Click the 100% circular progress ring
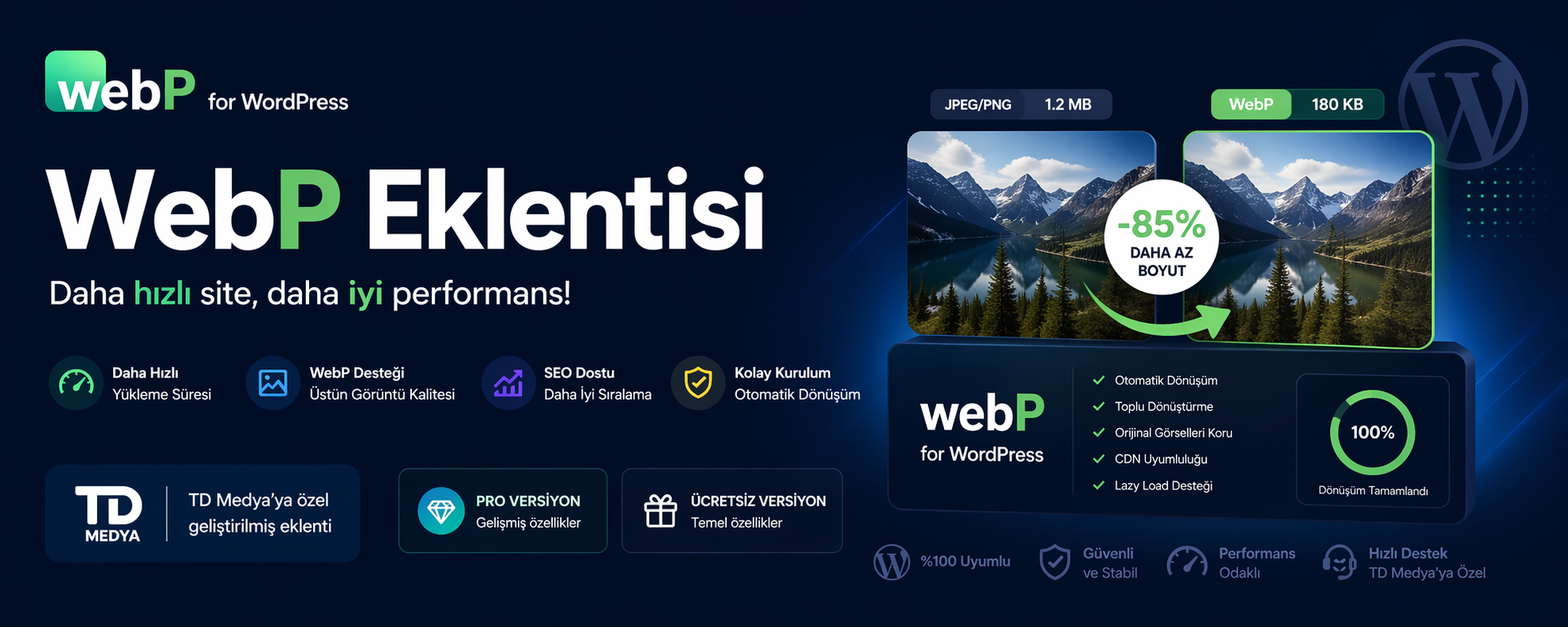Image resolution: width=1568 pixels, height=627 pixels. tap(1372, 432)
